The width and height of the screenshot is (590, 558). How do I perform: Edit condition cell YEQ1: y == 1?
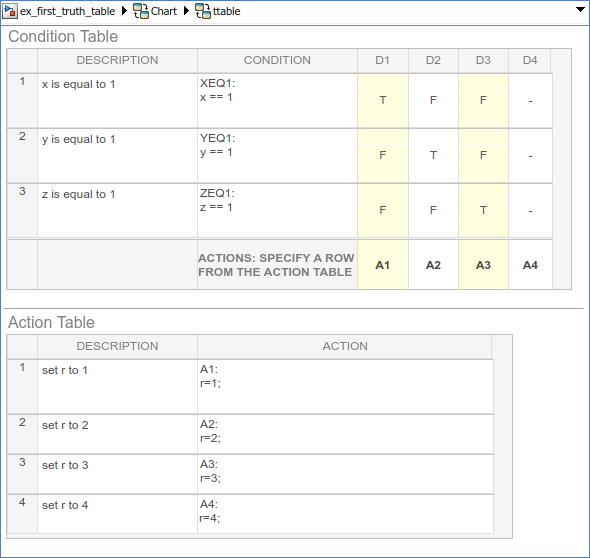[x=277, y=155]
